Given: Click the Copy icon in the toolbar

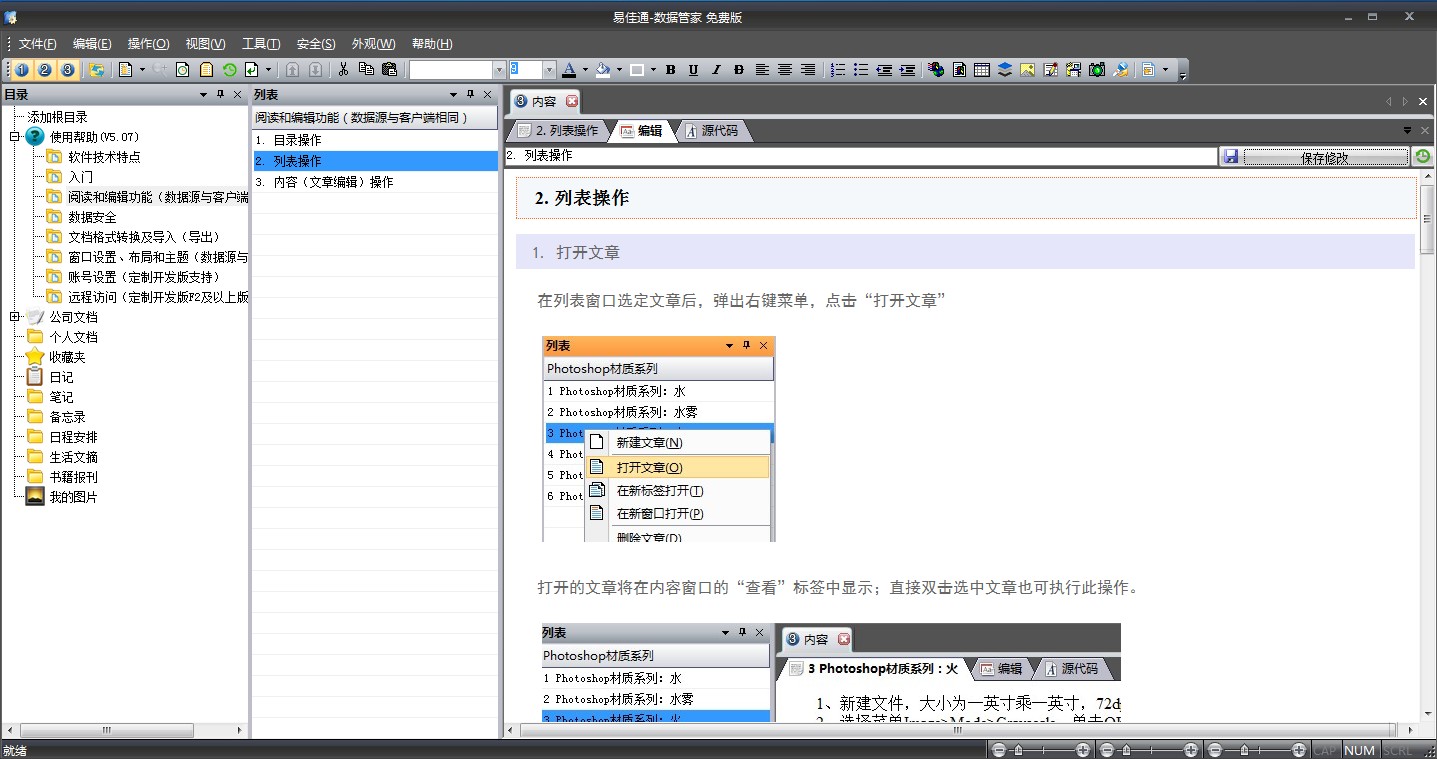Looking at the screenshot, I should click(x=366, y=70).
